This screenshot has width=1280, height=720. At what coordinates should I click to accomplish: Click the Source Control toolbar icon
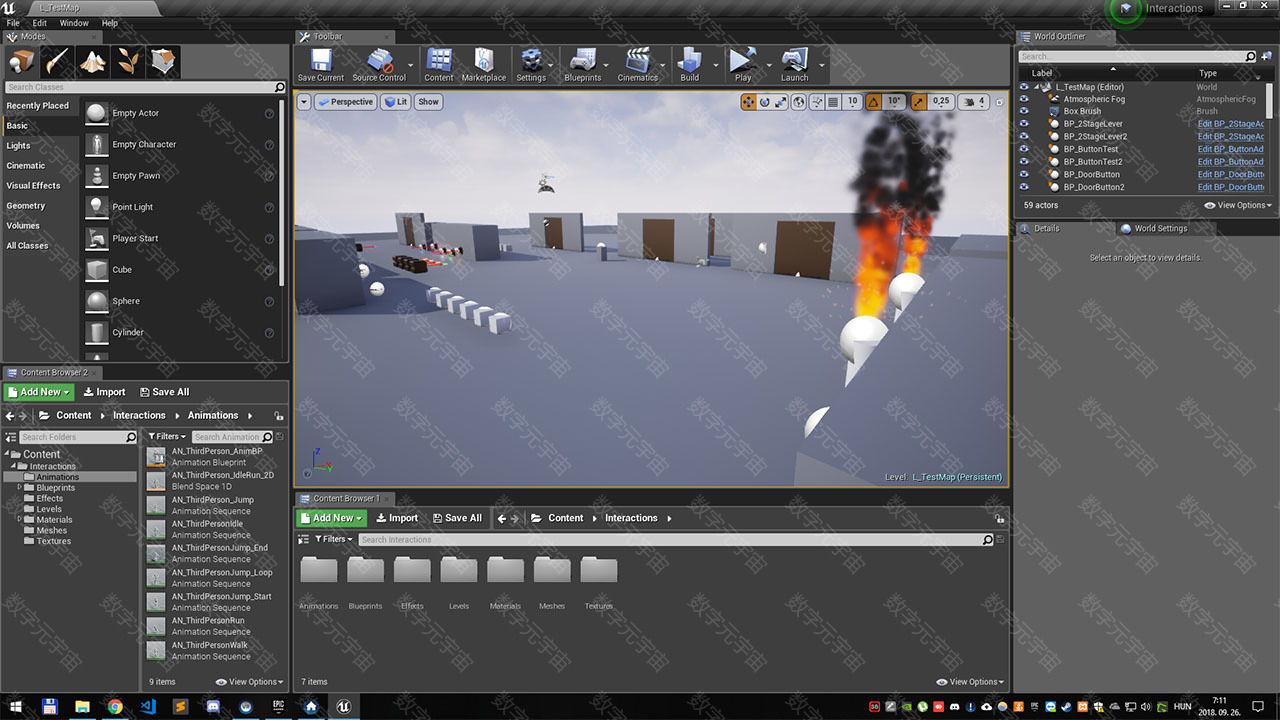379,65
